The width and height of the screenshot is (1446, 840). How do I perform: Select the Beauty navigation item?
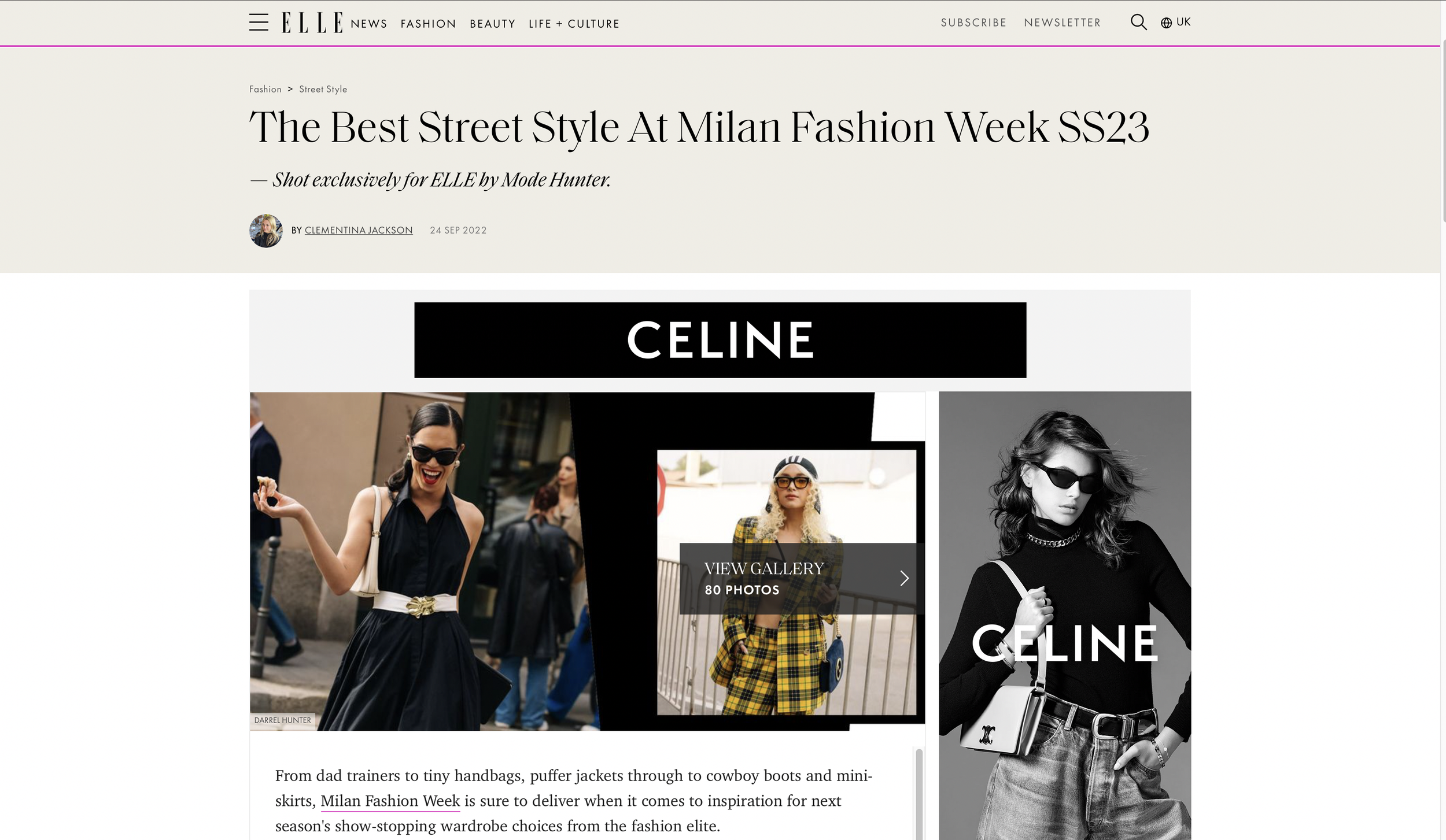point(492,24)
